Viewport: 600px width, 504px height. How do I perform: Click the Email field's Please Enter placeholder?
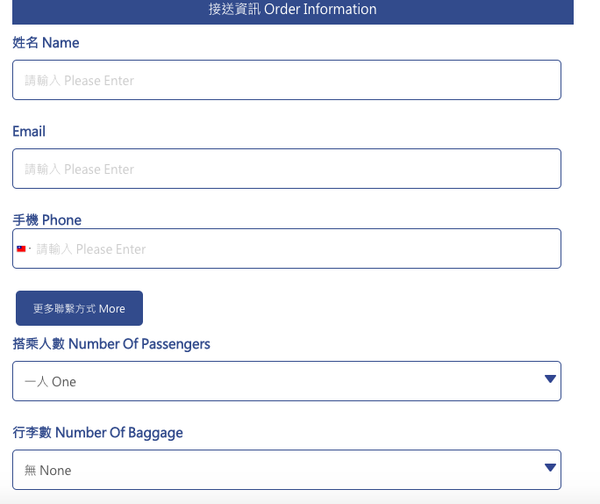pos(79,169)
